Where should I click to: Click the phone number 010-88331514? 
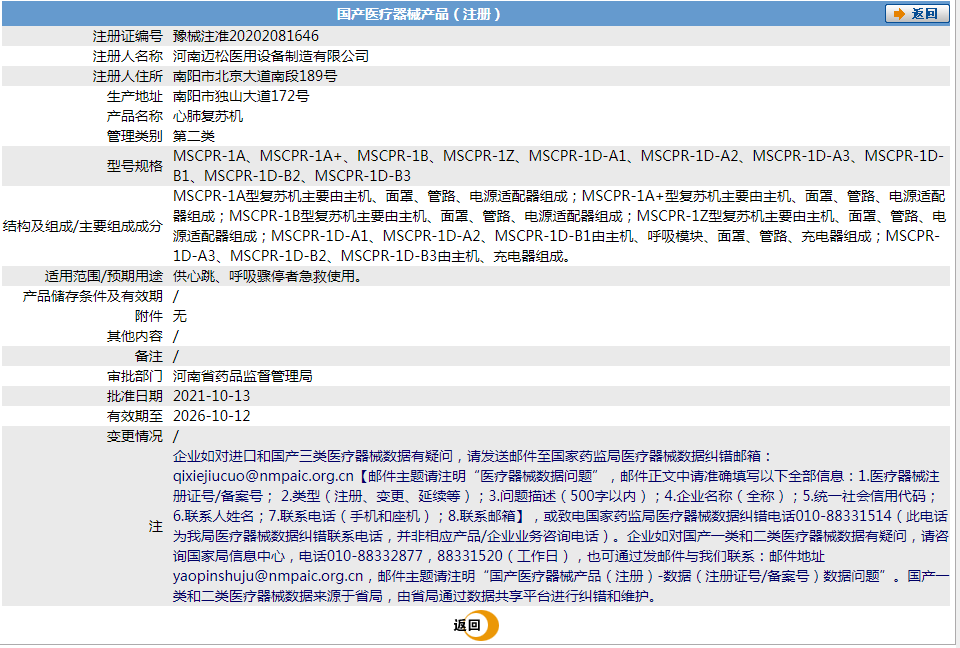844,516
